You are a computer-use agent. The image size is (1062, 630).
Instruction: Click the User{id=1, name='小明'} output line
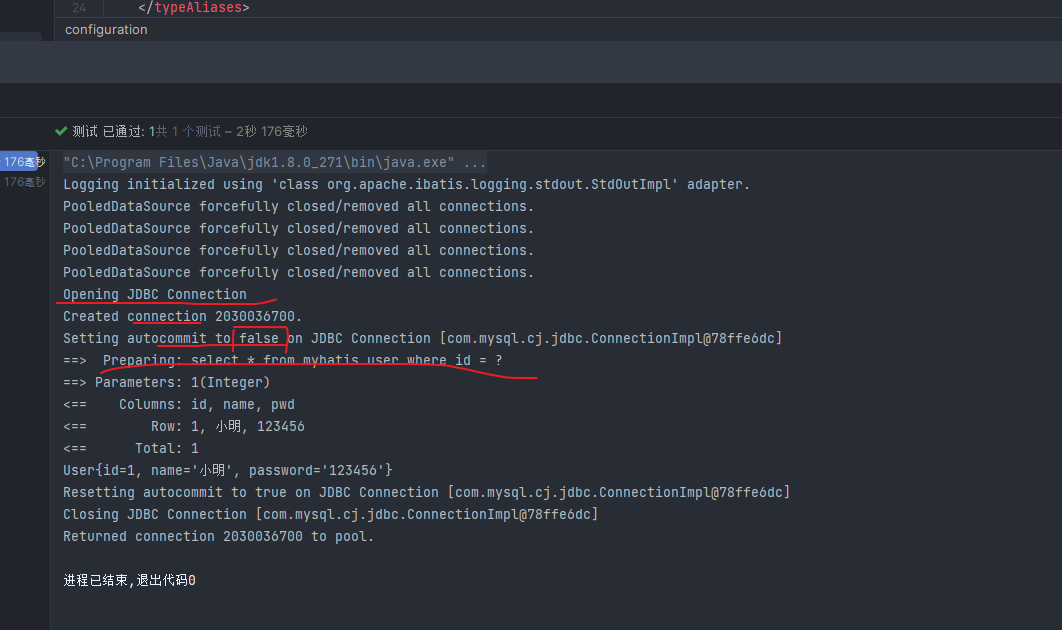pos(228,470)
